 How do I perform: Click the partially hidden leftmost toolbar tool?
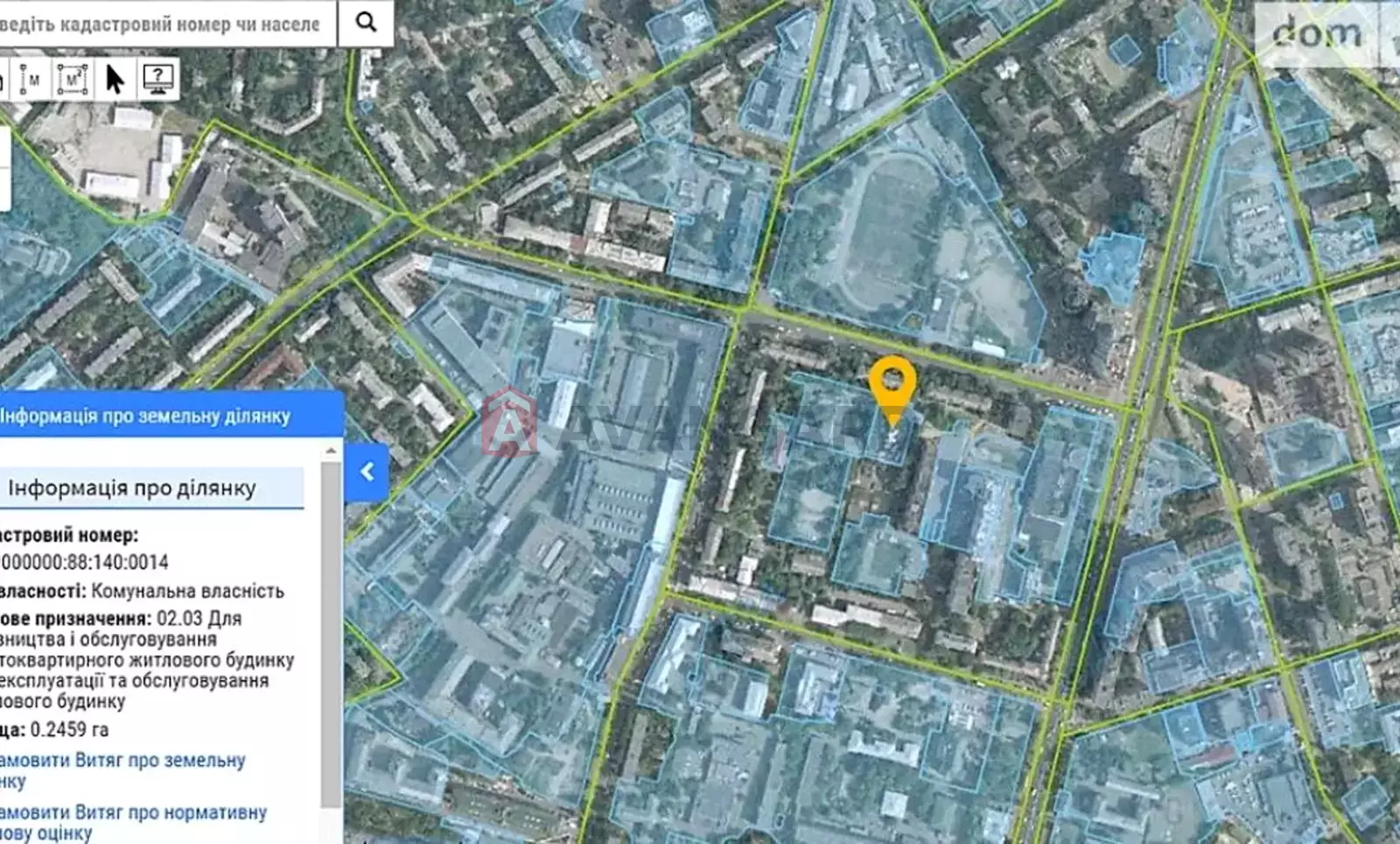click(x=3, y=80)
